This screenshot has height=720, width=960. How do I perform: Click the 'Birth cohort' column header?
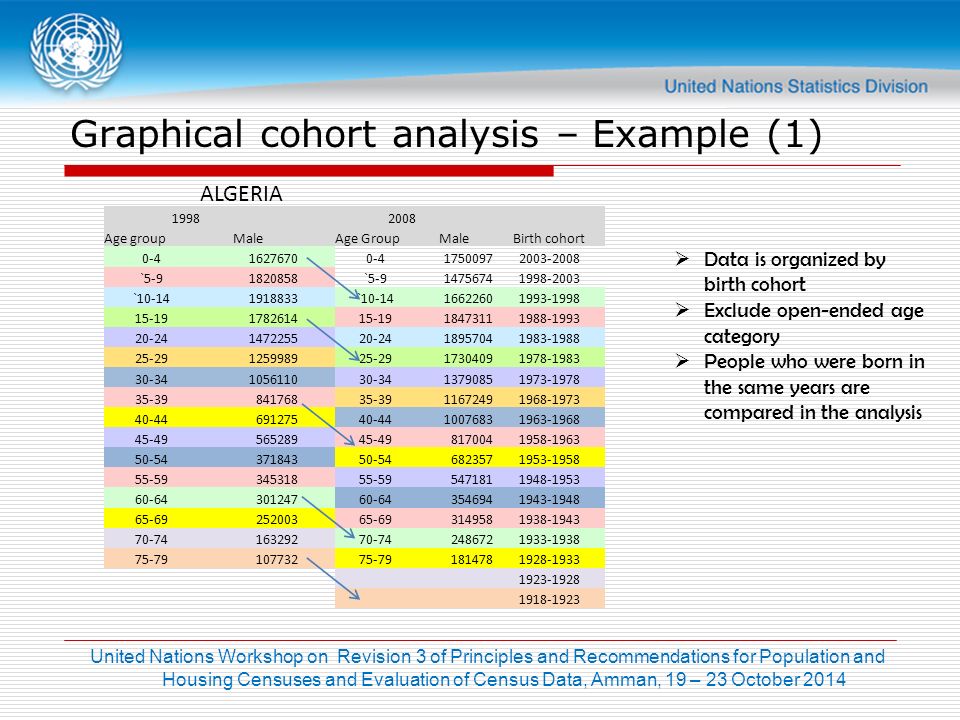[x=549, y=238]
